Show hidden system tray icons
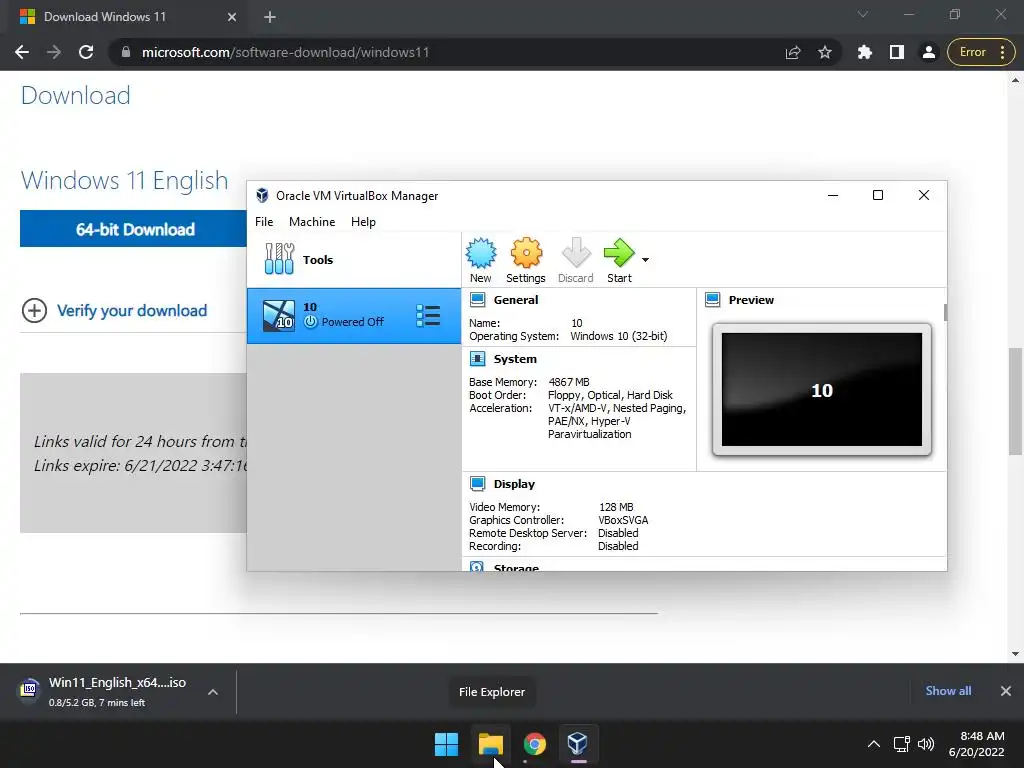Viewport: 1024px width, 768px height. tap(874, 744)
